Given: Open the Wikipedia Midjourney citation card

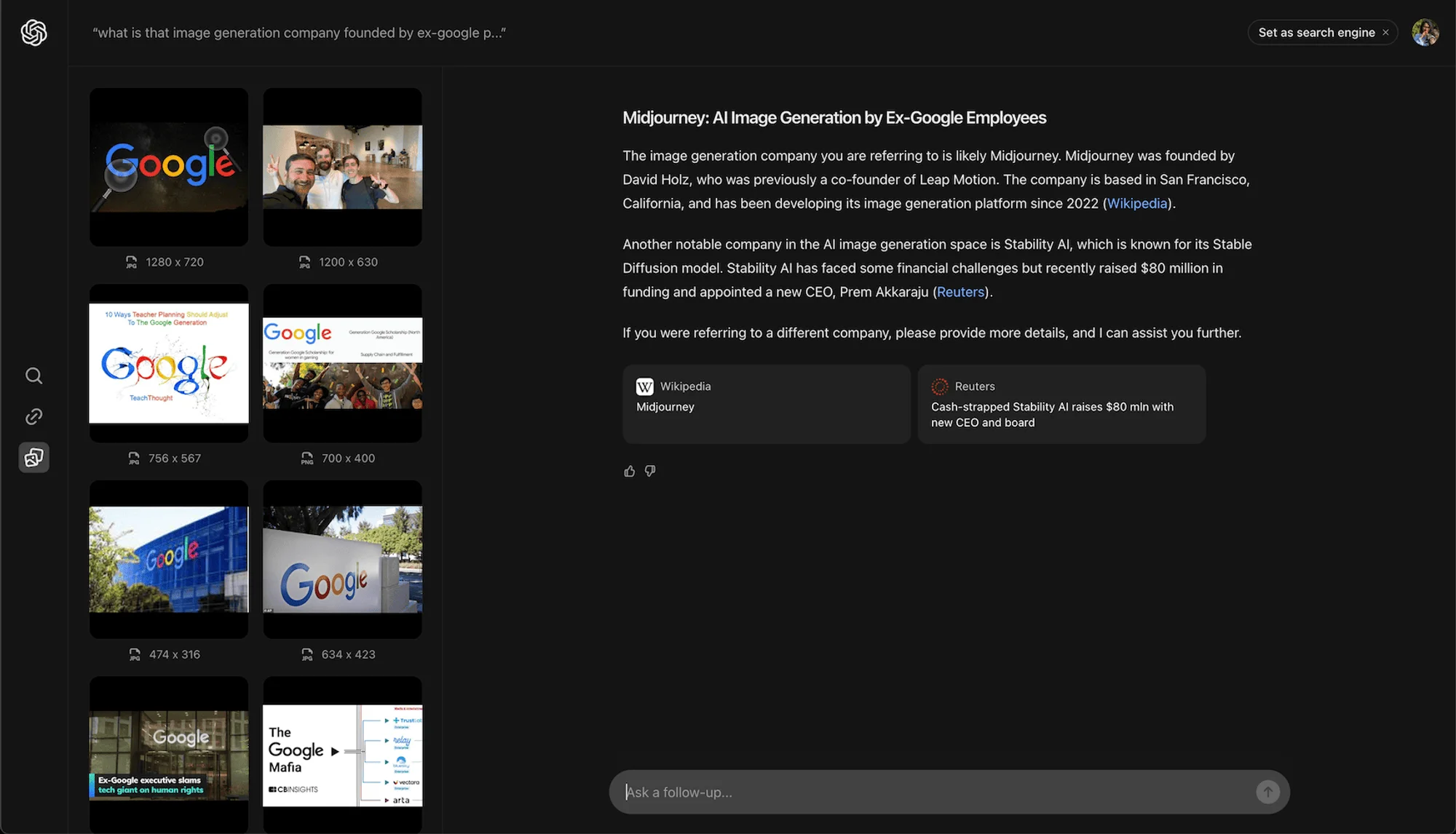Looking at the screenshot, I should pyautogui.click(x=766, y=404).
